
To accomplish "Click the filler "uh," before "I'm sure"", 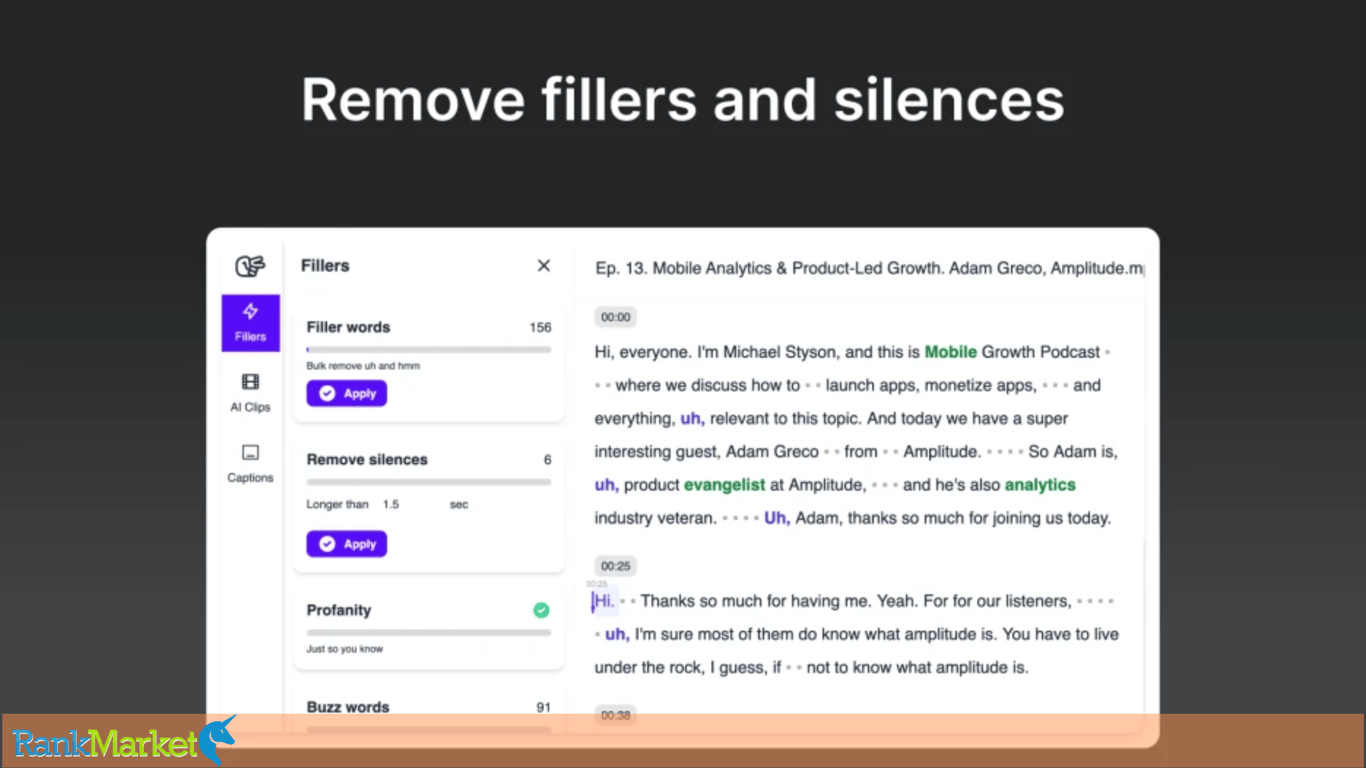I will point(617,634).
